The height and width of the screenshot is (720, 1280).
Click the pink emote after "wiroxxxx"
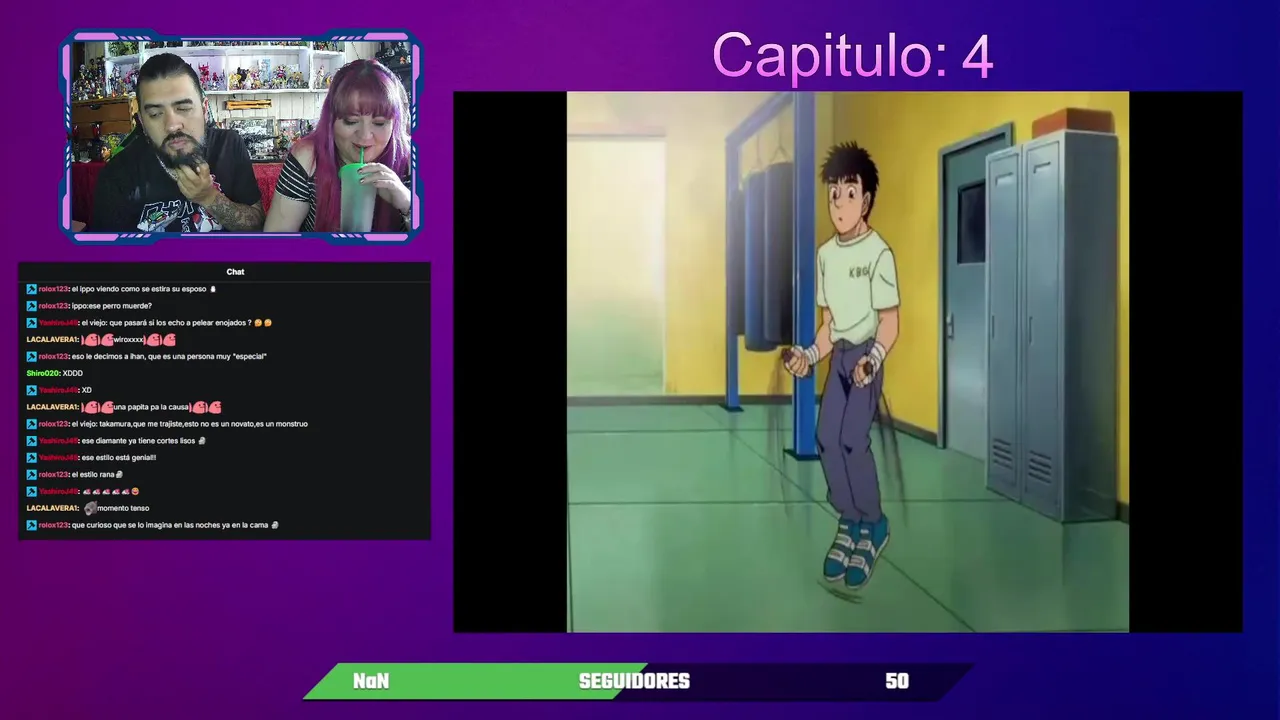(161, 340)
